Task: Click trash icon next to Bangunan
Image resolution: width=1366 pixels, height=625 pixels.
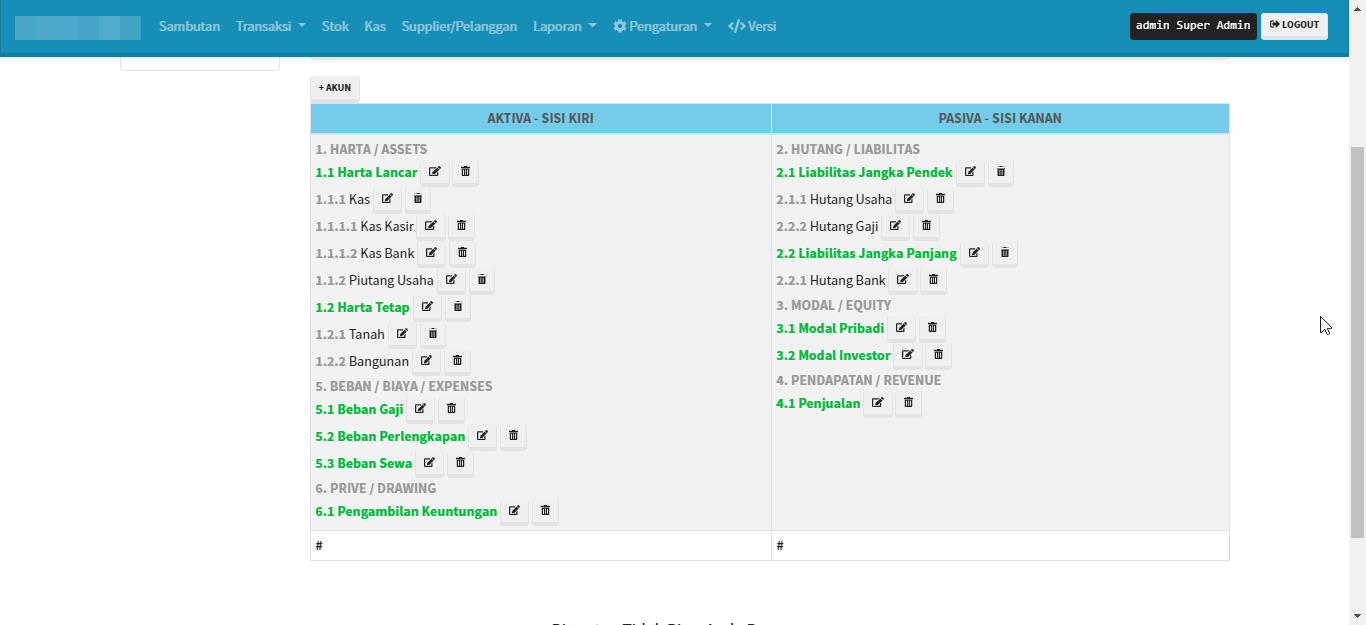Action: coord(458,361)
